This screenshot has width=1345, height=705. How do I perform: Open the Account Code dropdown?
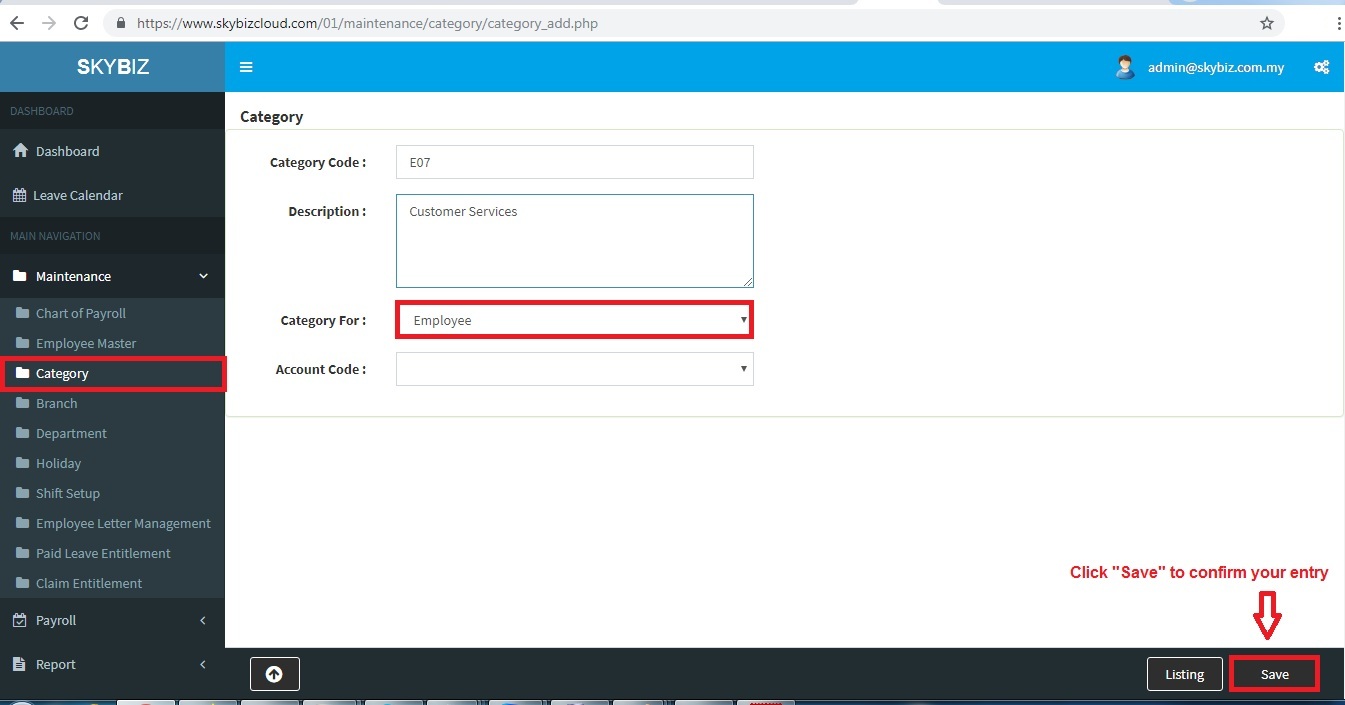click(574, 369)
